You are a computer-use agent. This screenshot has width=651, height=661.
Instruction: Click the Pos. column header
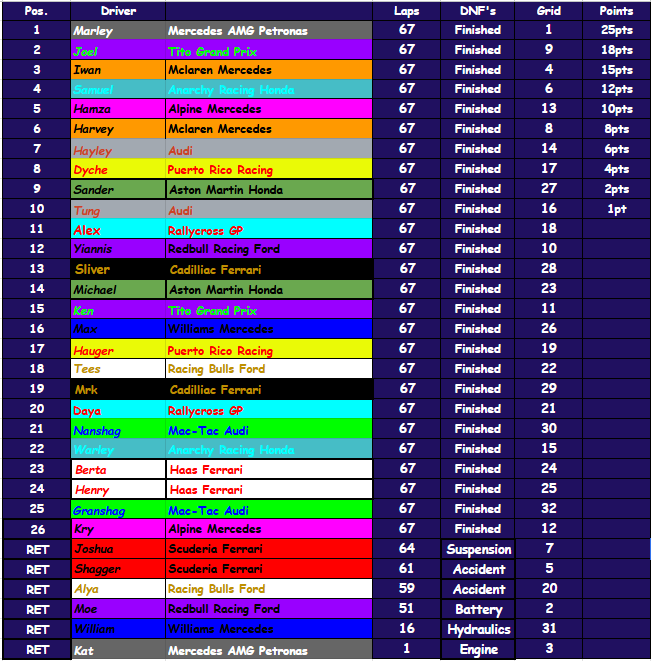click(36, 11)
